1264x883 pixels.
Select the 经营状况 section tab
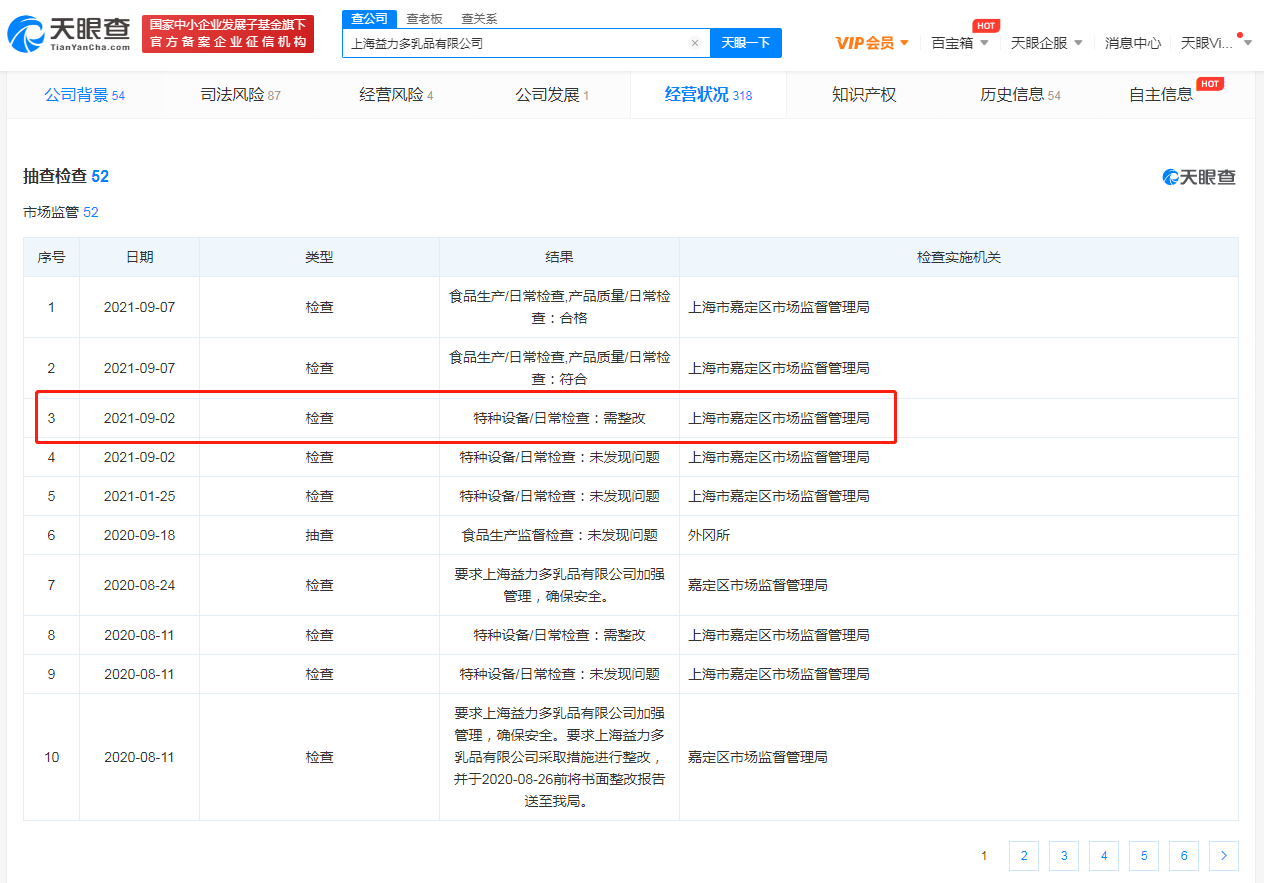(709, 95)
